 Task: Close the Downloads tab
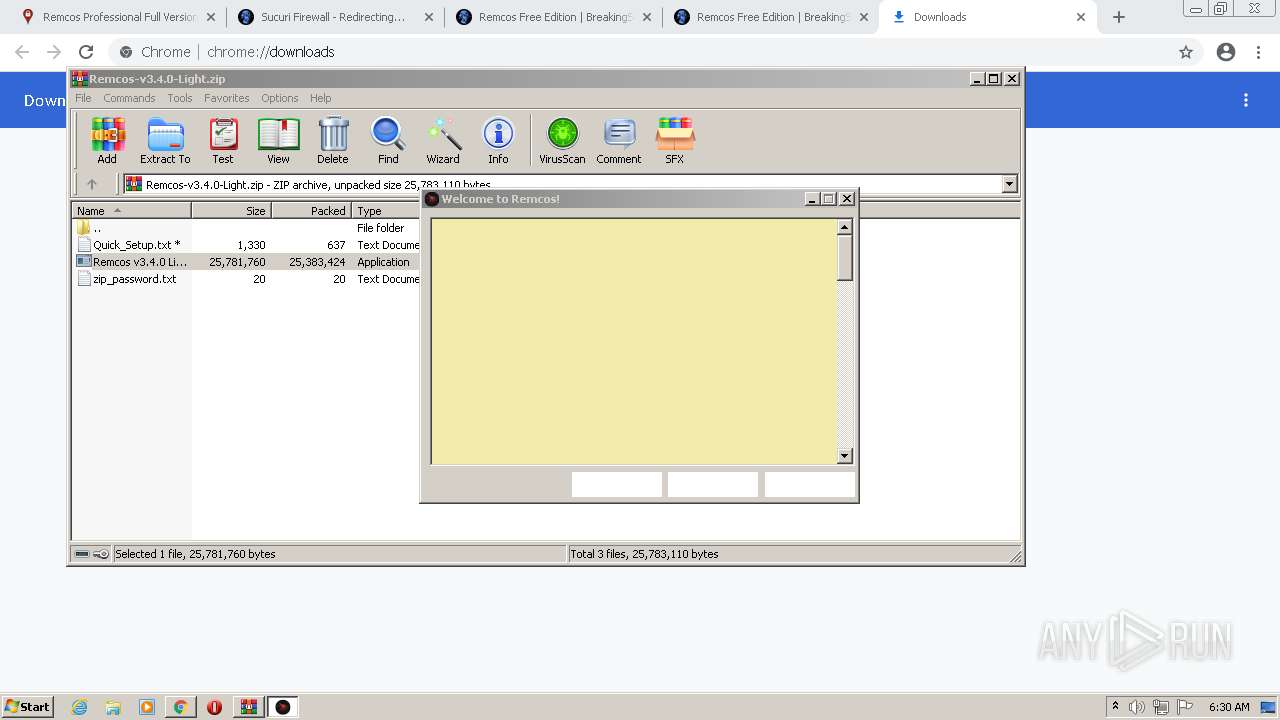tap(1081, 17)
